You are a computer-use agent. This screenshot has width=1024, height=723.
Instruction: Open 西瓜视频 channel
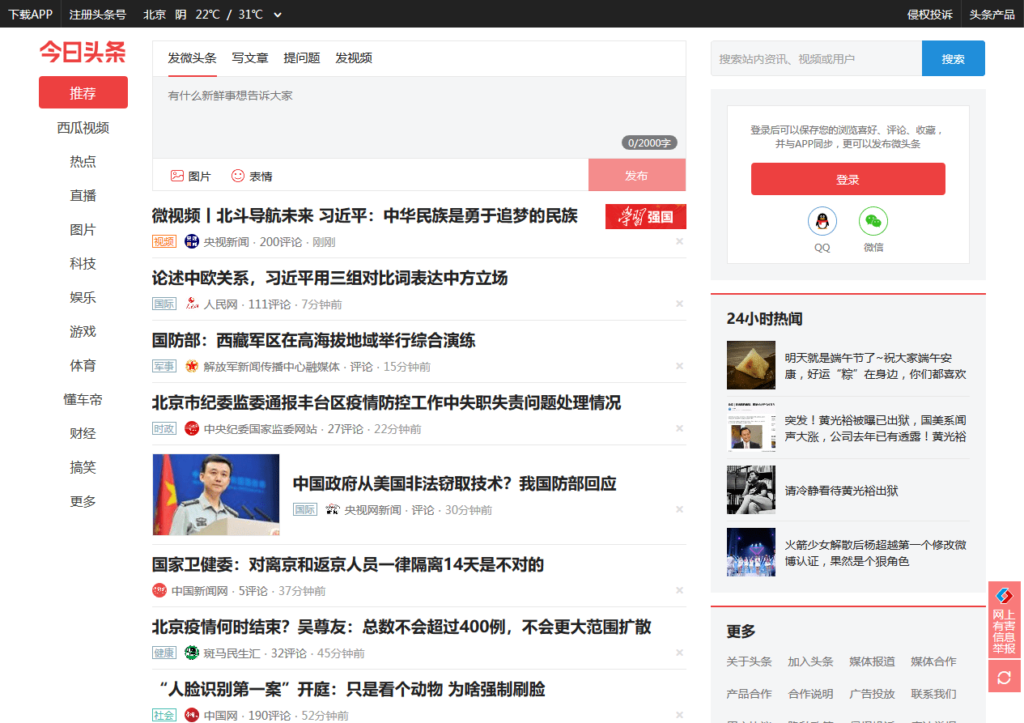(83, 127)
